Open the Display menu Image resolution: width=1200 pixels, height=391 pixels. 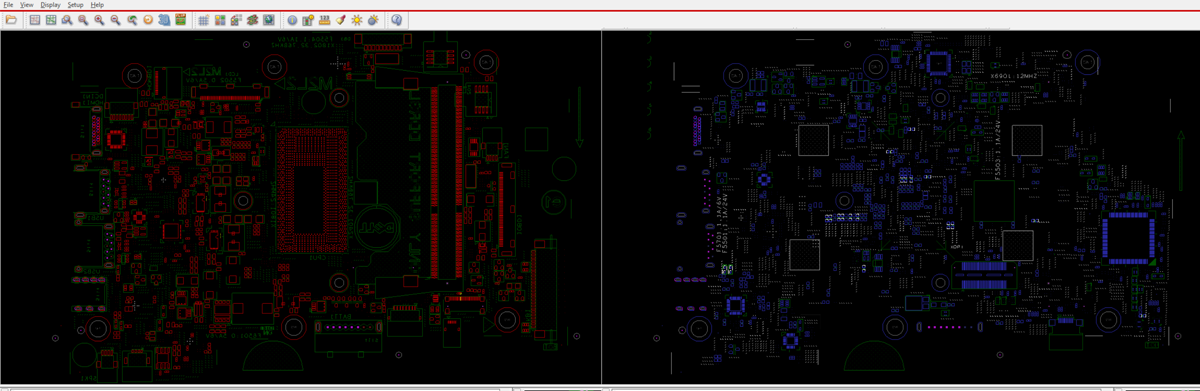(50, 5)
